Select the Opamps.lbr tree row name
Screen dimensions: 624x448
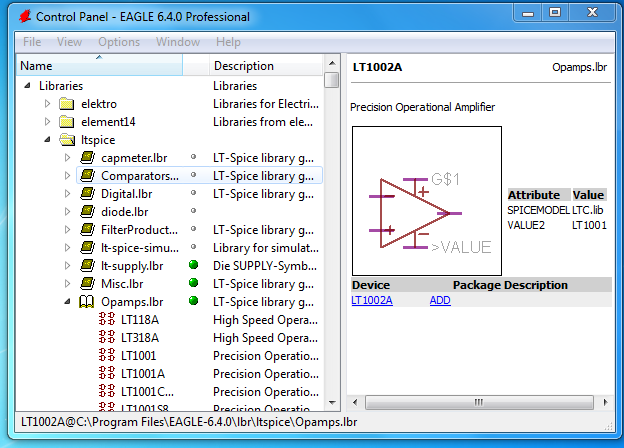(x=132, y=302)
